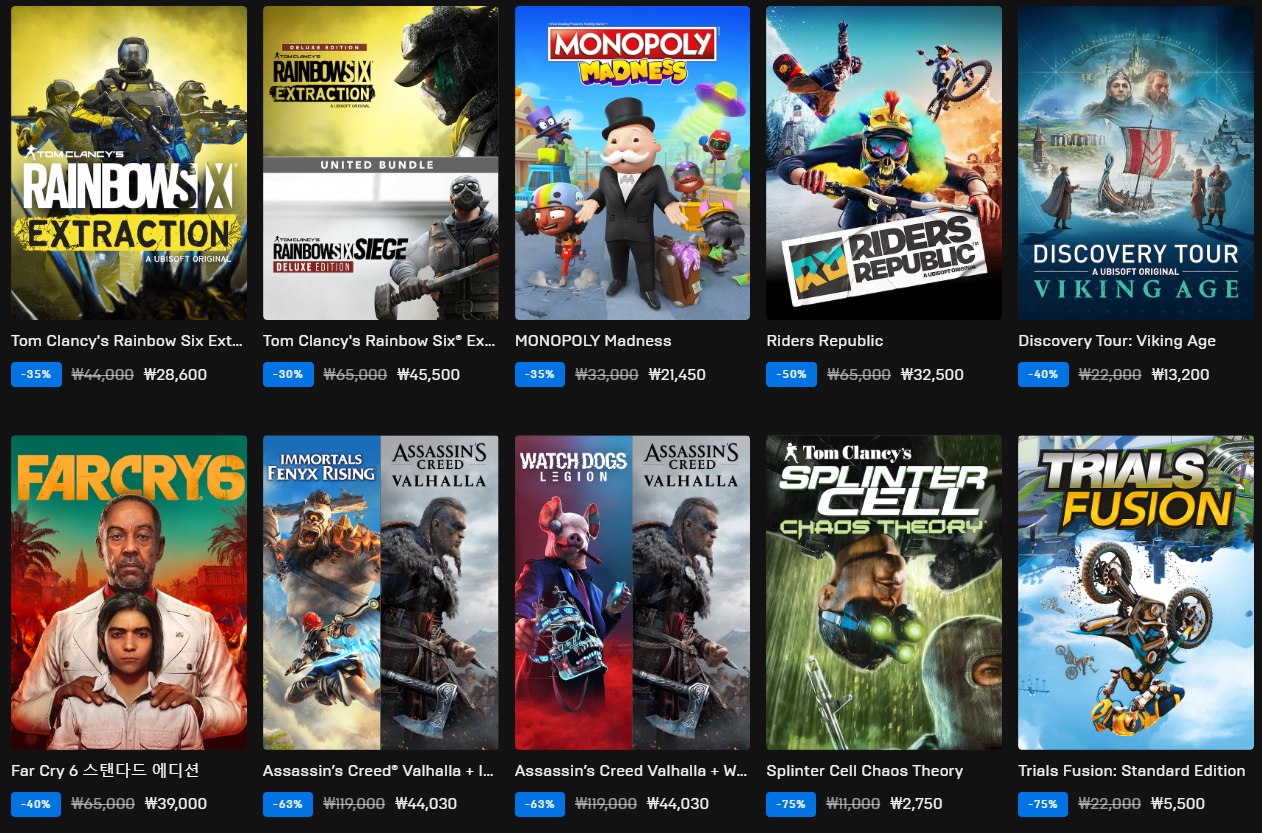This screenshot has height=833, width=1262.
Task: Click the struck-through ₩44,000 original price
Action: click(x=103, y=375)
